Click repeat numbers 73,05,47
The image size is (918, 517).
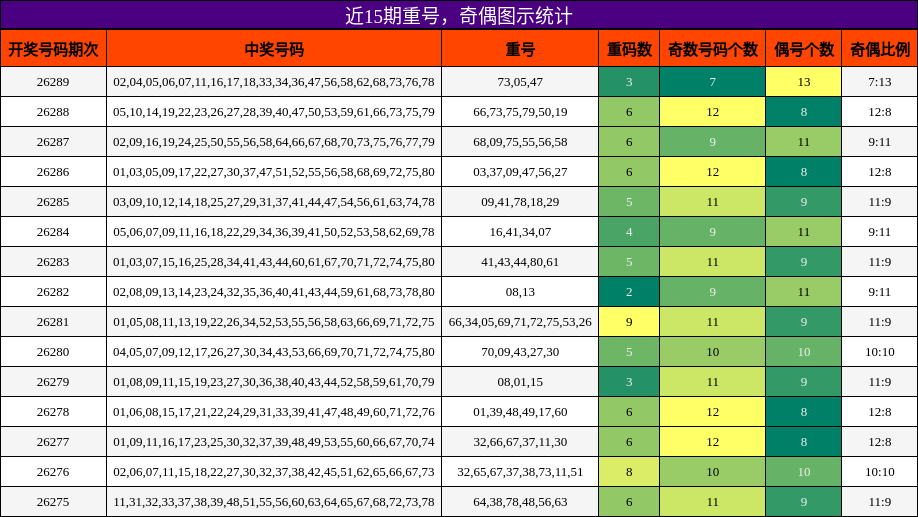(520, 82)
